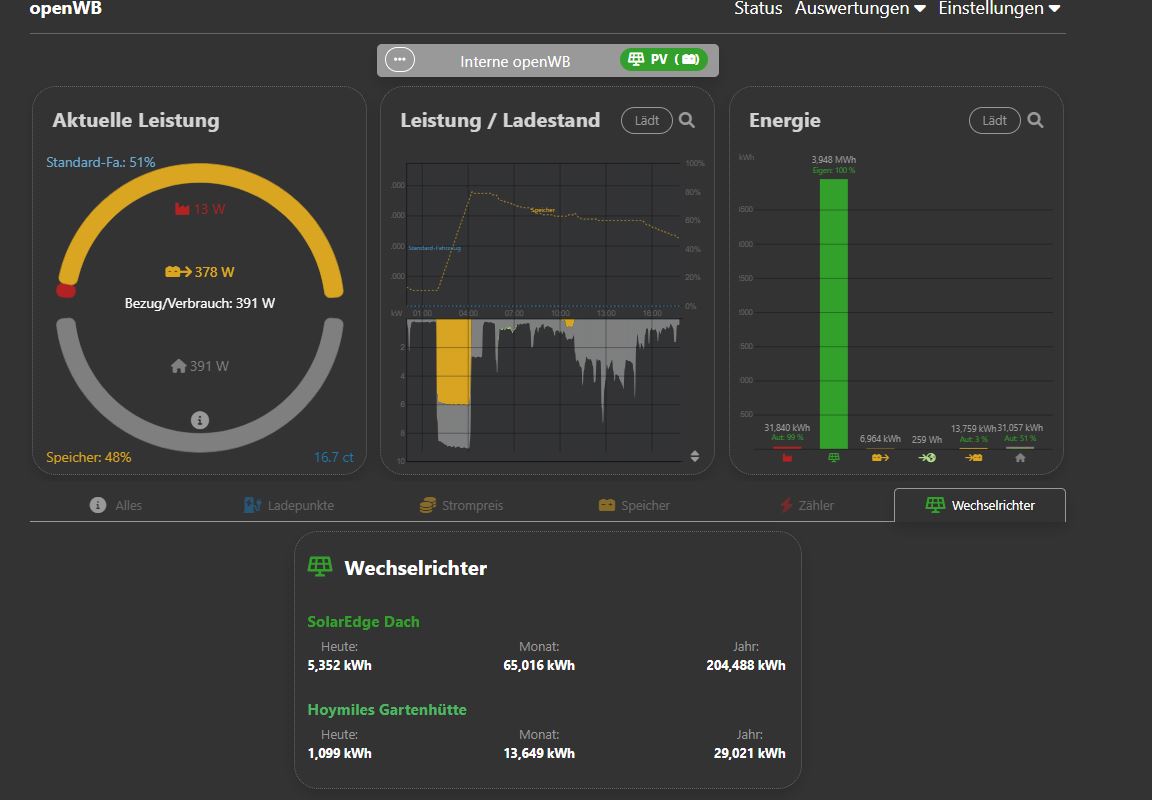Click the SolarEdge Dach inverter heading
This screenshot has height=800, width=1152.
coord(363,622)
